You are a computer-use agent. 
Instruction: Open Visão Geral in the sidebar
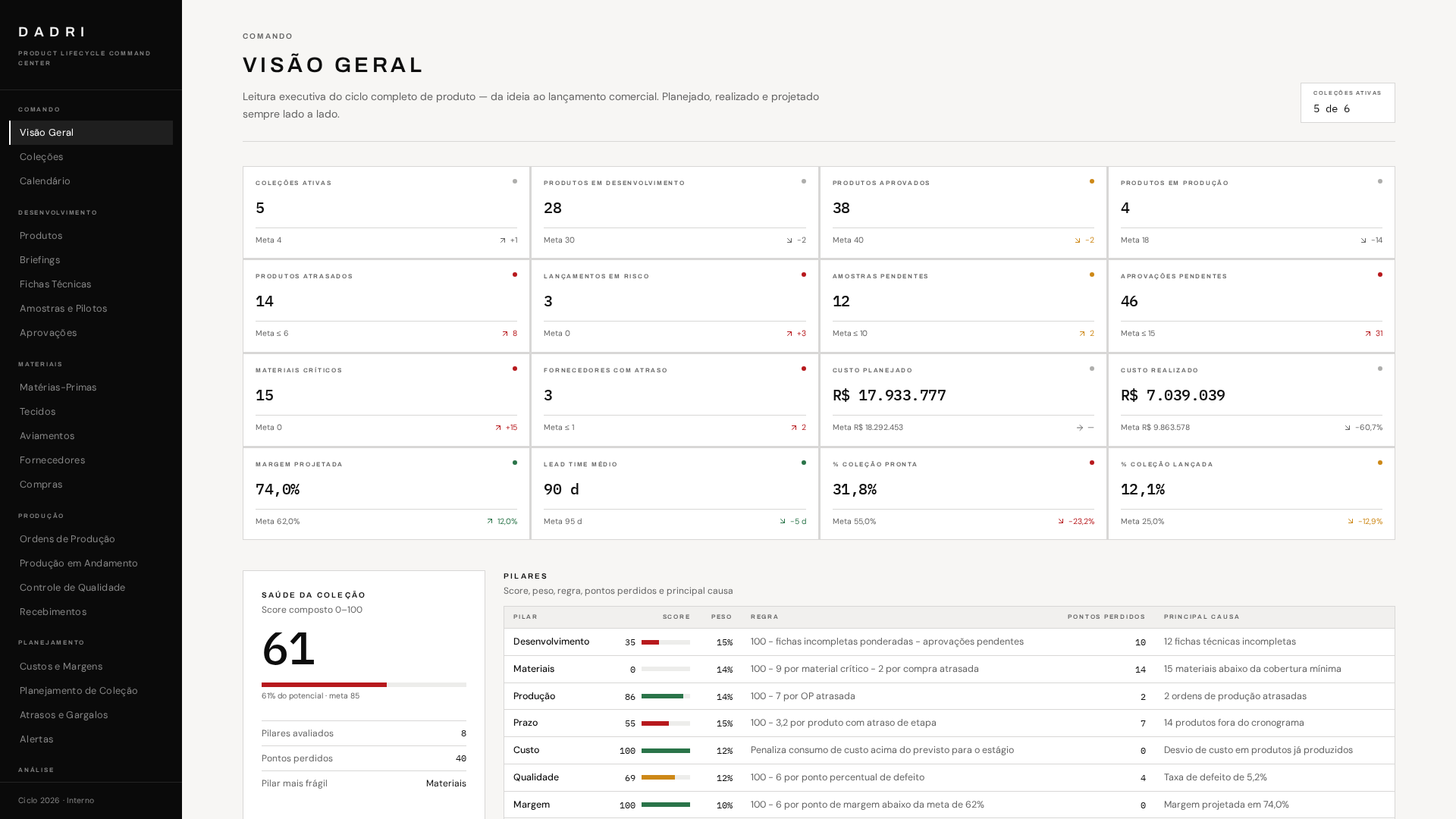coord(91,133)
